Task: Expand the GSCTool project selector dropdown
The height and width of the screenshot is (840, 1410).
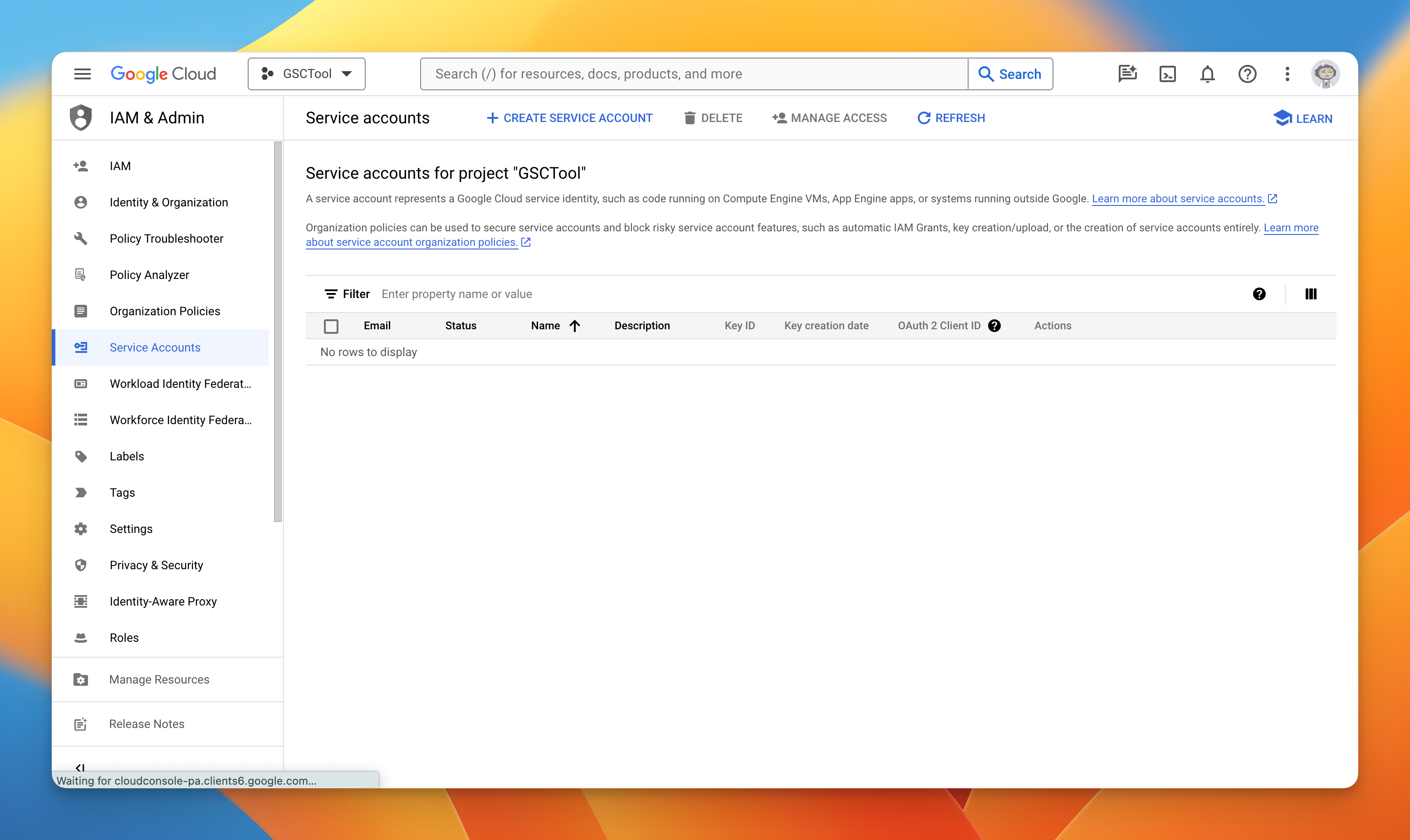Action: coord(306,74)
